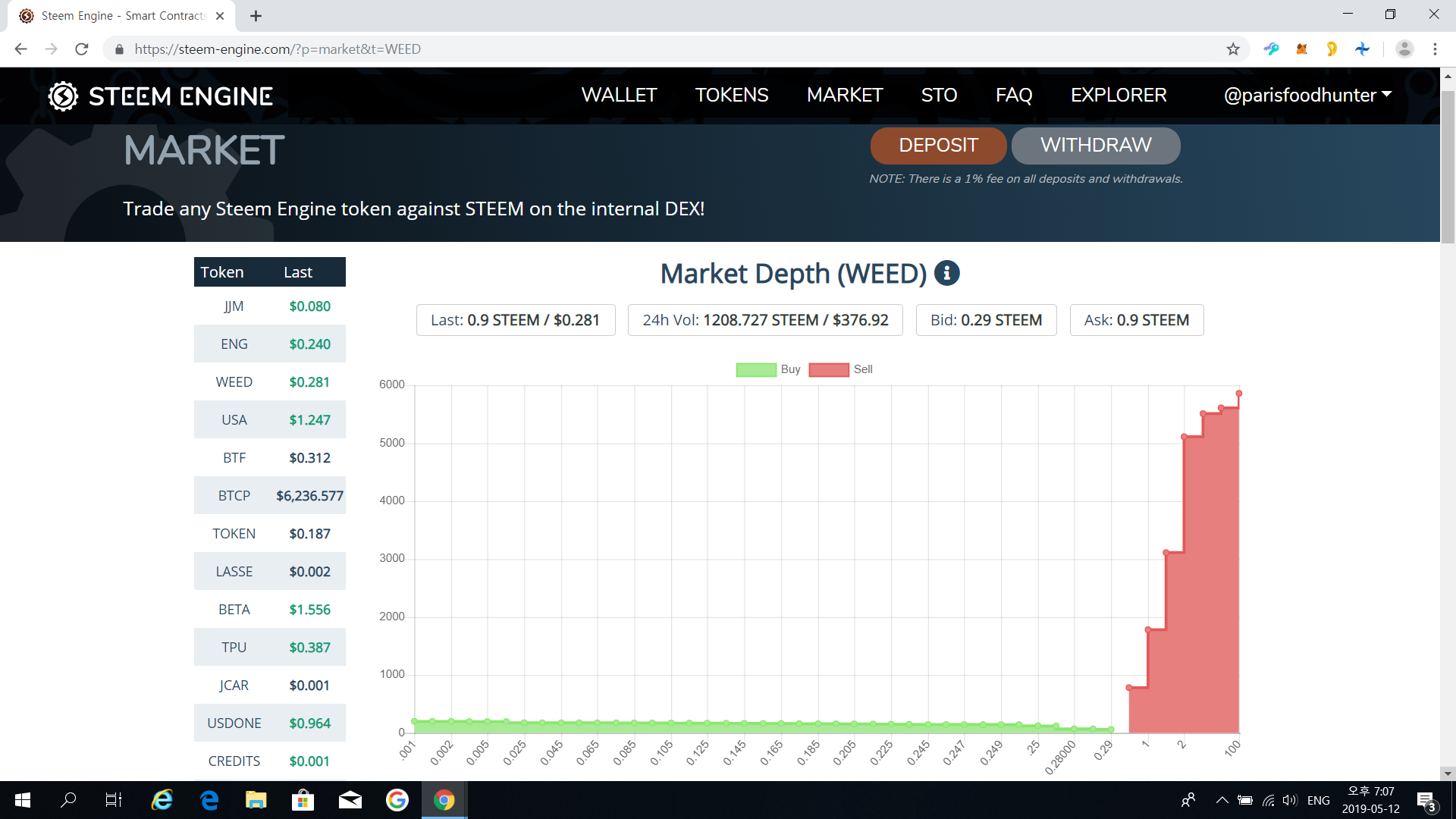Open the FAQ page

click(1014, 95)
